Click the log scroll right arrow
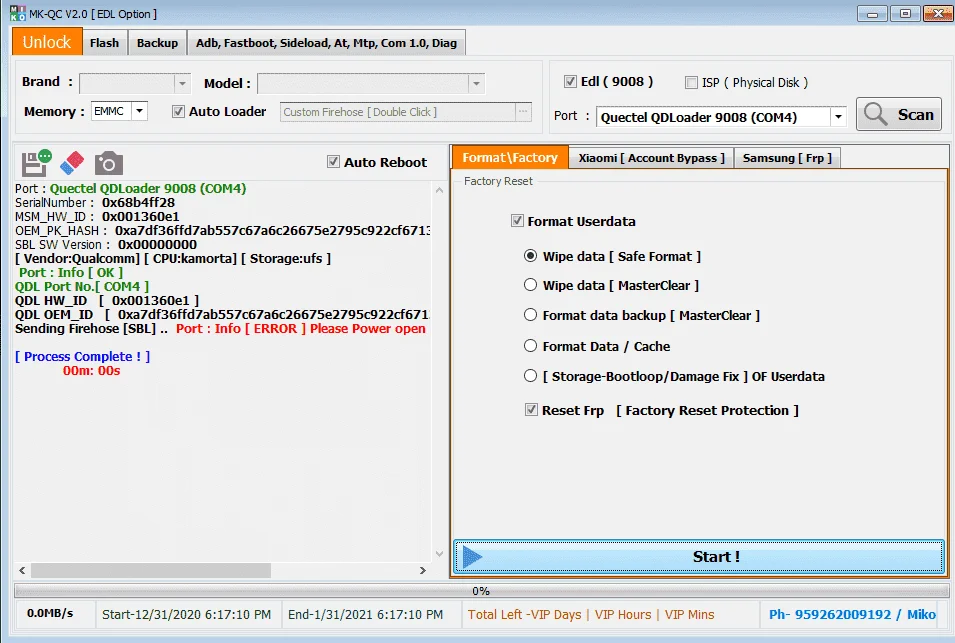Screen dimensions: 955x643 [423, 571]
